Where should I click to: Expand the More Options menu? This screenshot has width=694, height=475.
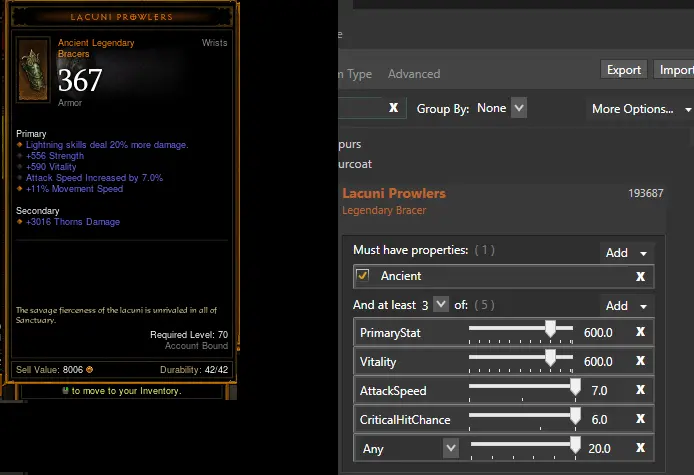pyautogui.click(x=641, y=109)
